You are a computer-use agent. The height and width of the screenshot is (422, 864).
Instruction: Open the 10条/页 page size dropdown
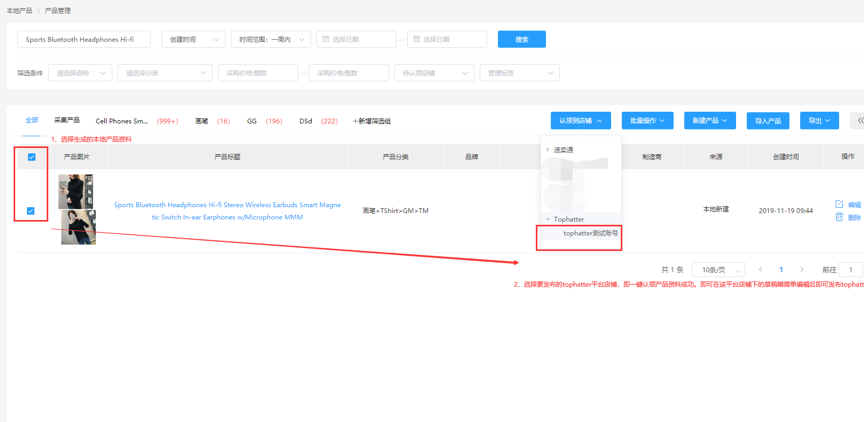point(718,270)
